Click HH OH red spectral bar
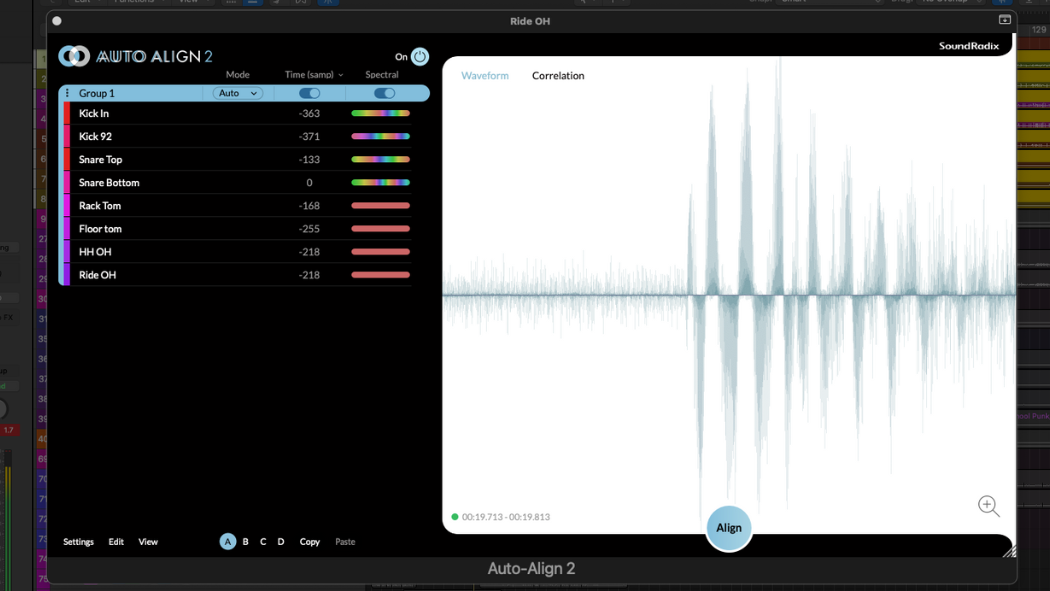This screenshot has height=591, width=1050. point(380,252)
